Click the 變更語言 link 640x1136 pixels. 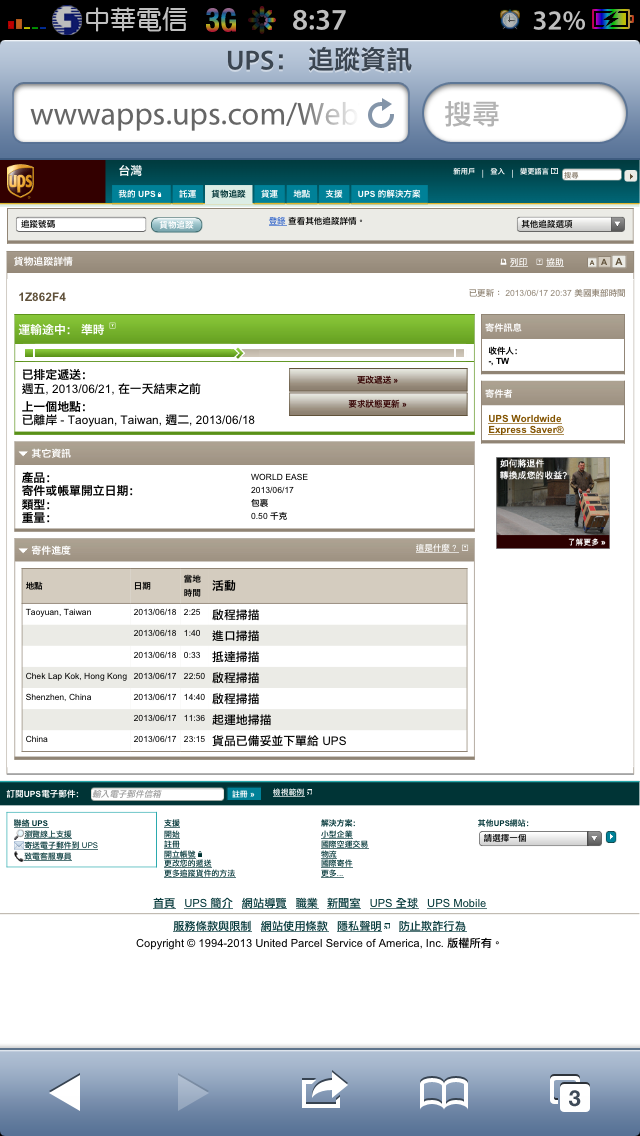534,172
